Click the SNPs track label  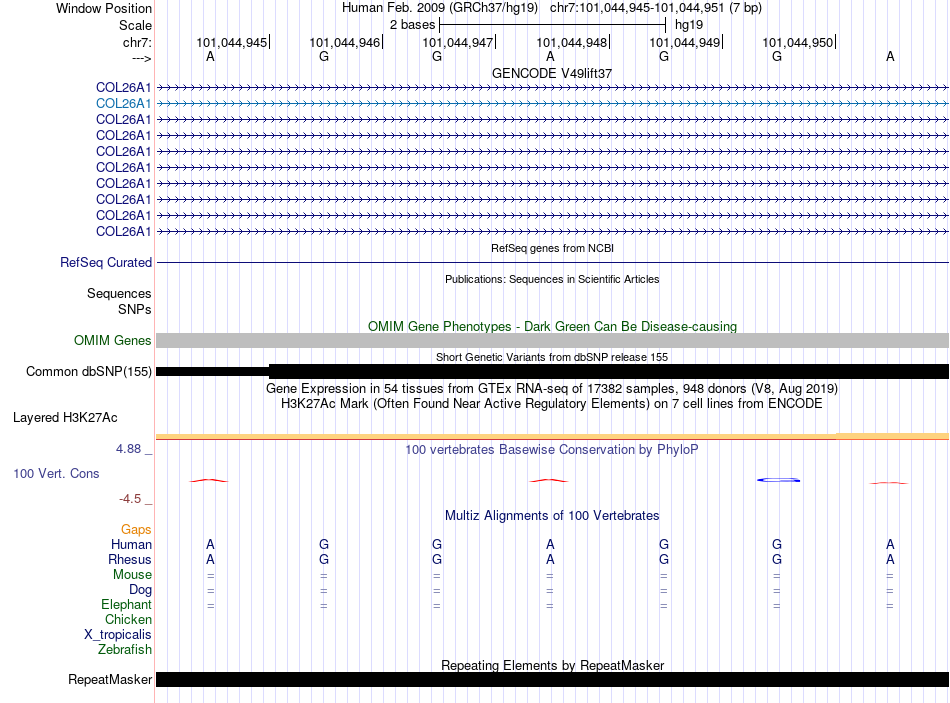coord(135,309)
